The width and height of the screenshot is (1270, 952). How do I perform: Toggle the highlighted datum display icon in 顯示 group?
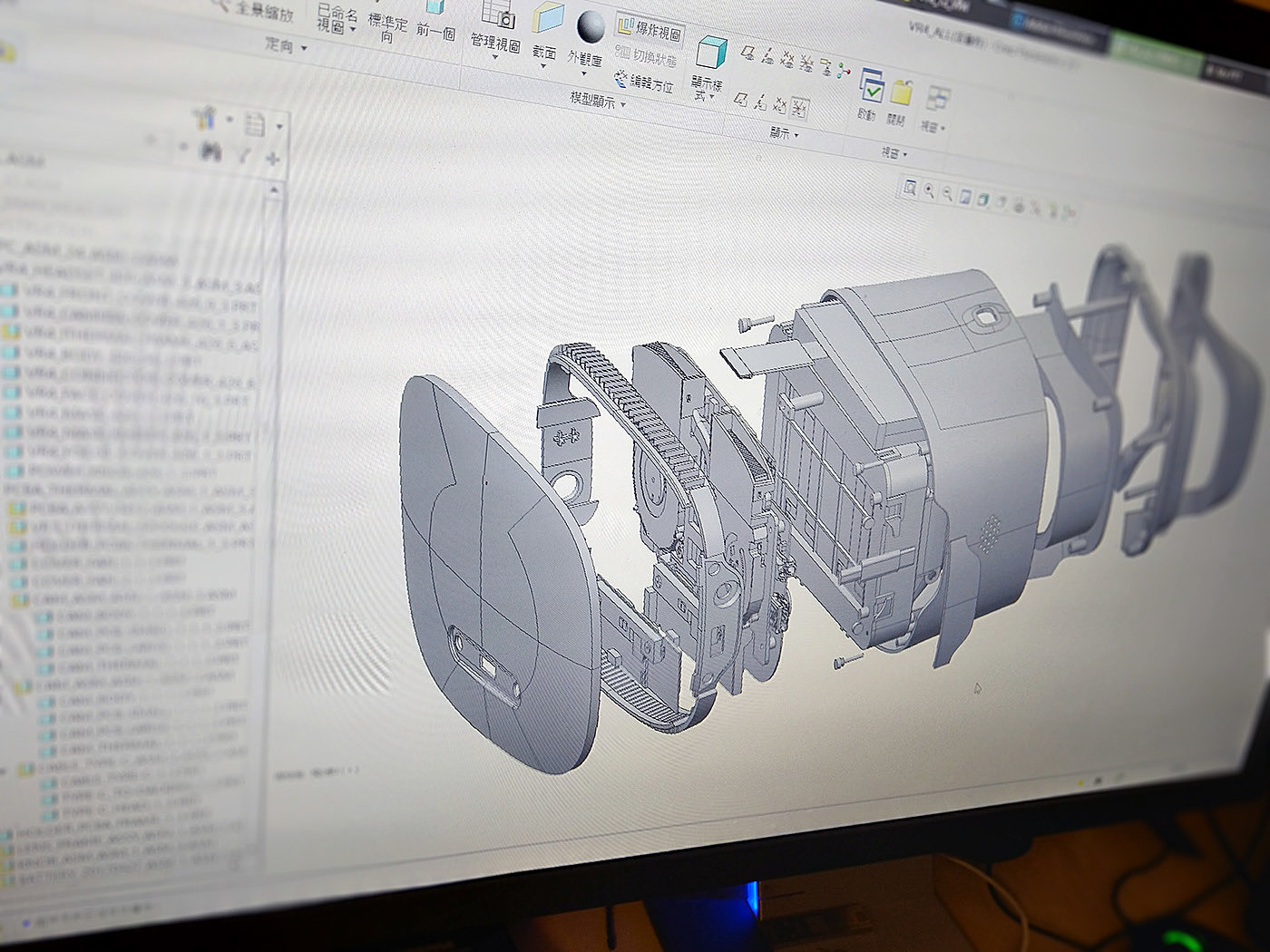tap(797, 109)
